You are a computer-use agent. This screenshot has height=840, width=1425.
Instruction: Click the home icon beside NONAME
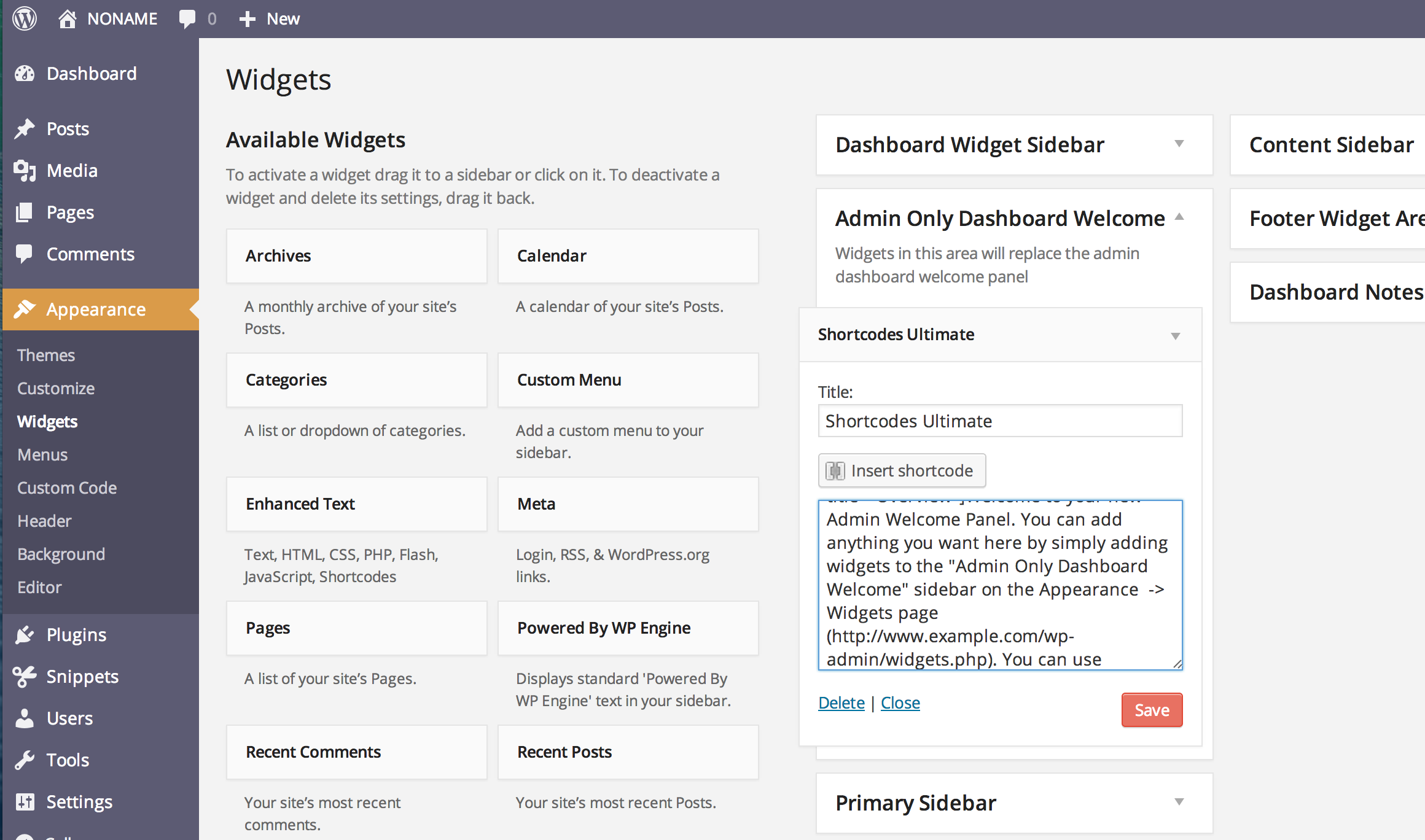(67, 18)
